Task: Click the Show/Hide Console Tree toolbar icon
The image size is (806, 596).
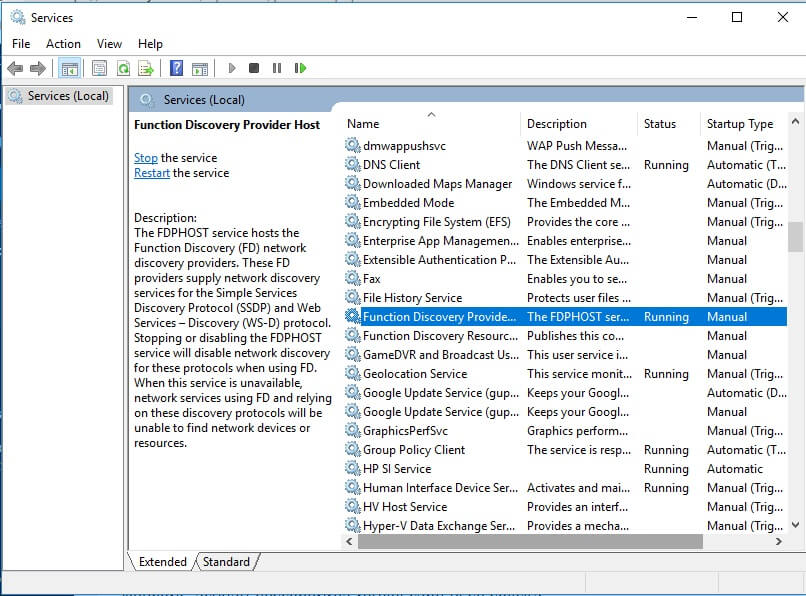Action: coord(69,69)
